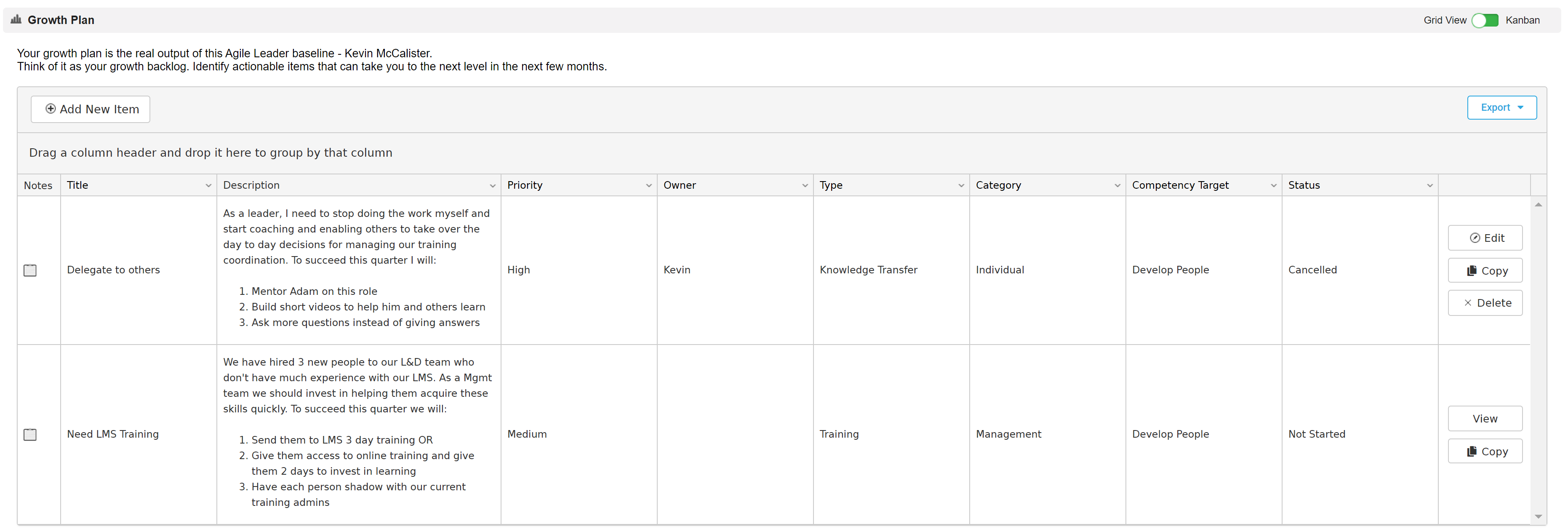
Task: Click scrollbar up arrow of grid
Action: pyautogui.click(x=1538, y=205)
